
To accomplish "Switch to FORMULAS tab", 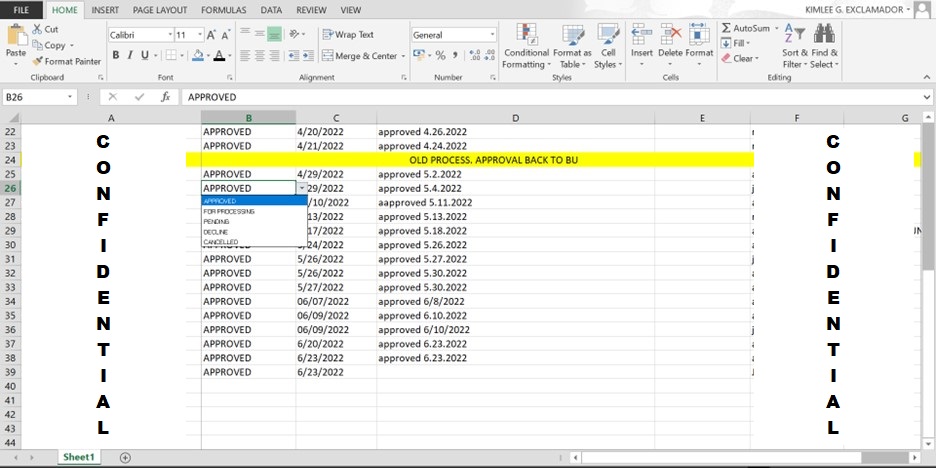I will point(224,10).
